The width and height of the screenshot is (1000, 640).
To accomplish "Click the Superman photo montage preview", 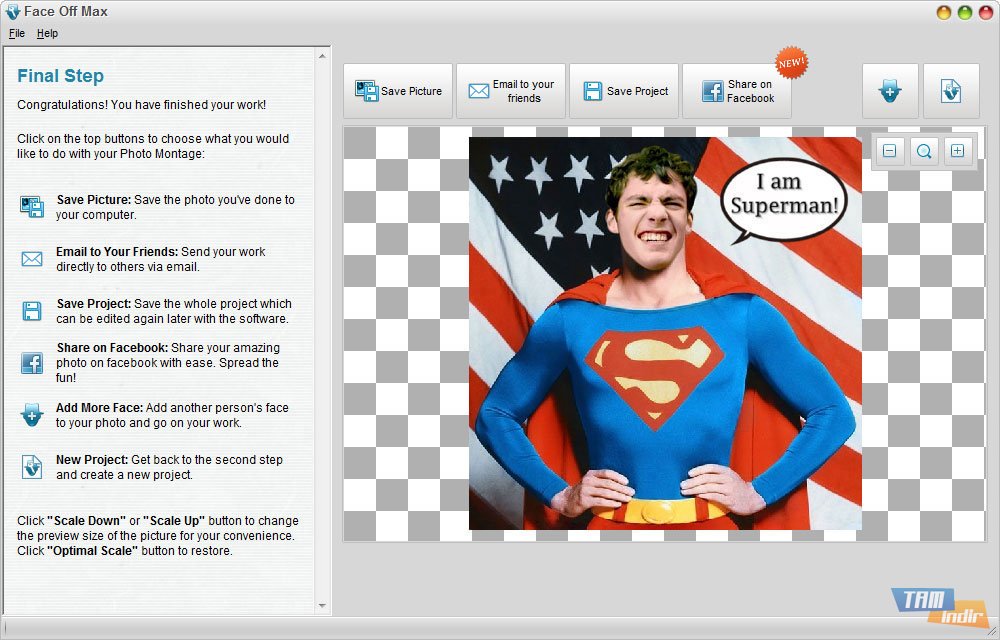I will pos(665,333).
